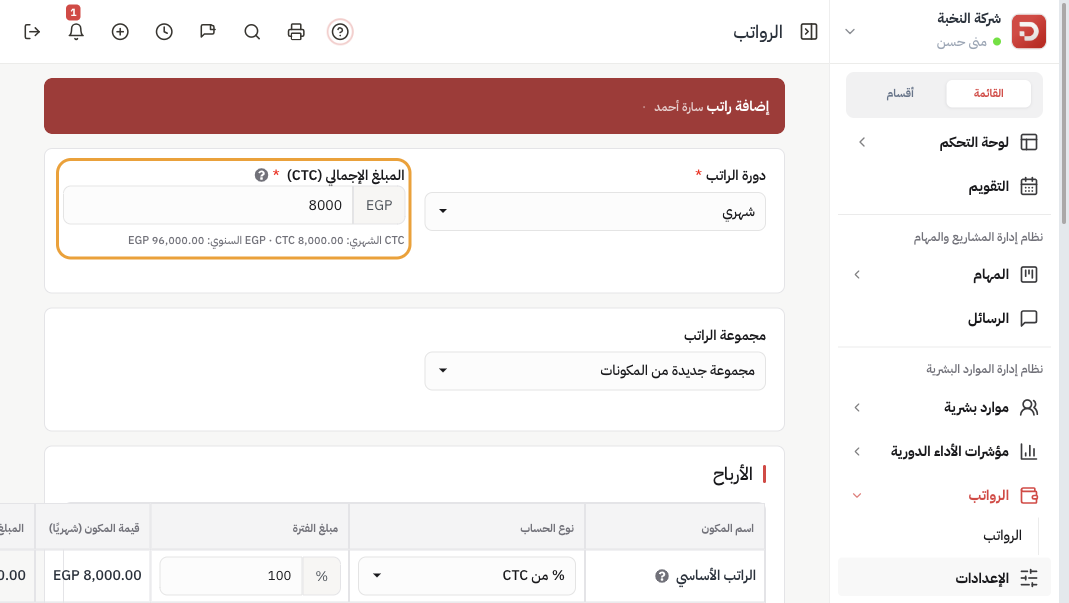Click dashboard layout icon beside لوحة التحكم
The height and width of the screenshot is (603, 1069).
click(1028, 142)
